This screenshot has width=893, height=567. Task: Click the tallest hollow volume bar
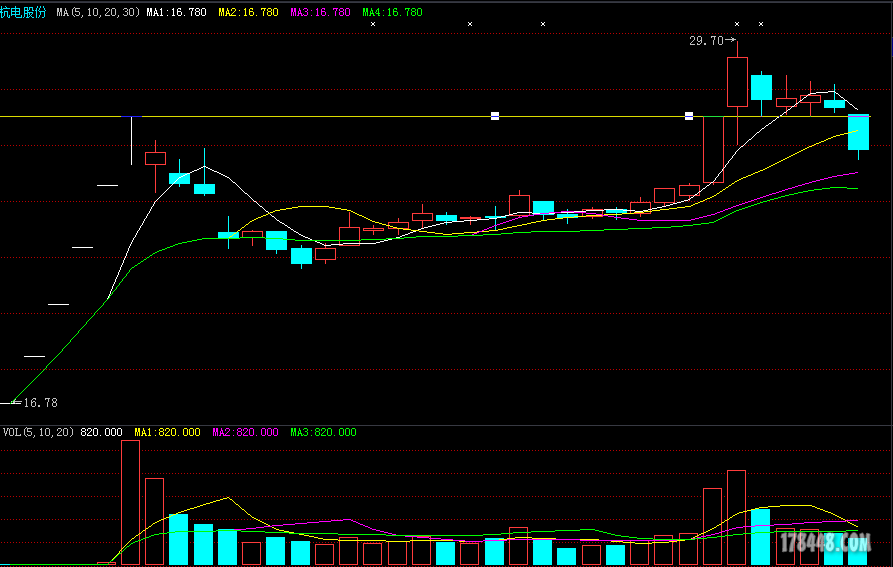click(130, 502)
